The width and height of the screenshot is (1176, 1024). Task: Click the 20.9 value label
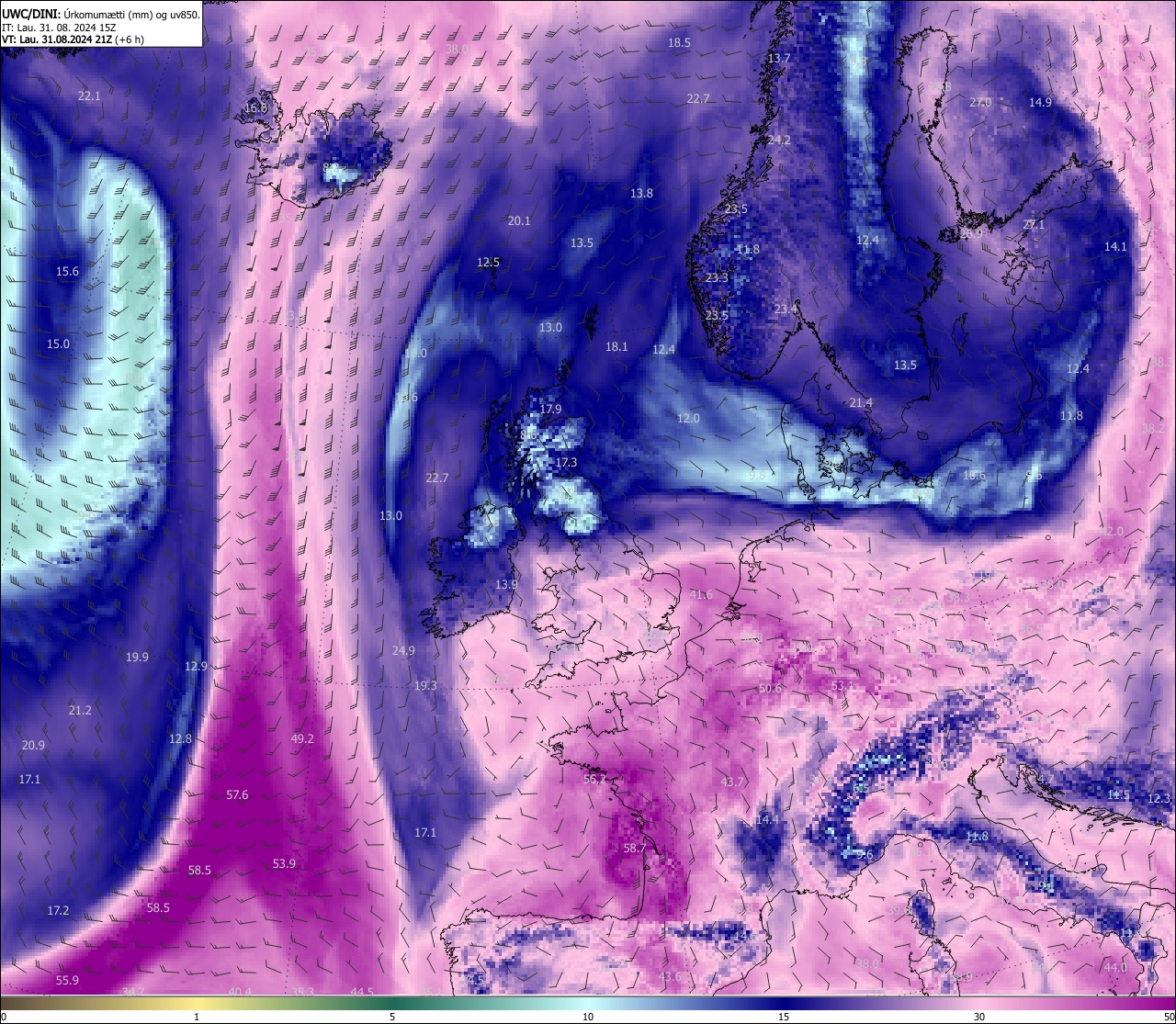33,746
